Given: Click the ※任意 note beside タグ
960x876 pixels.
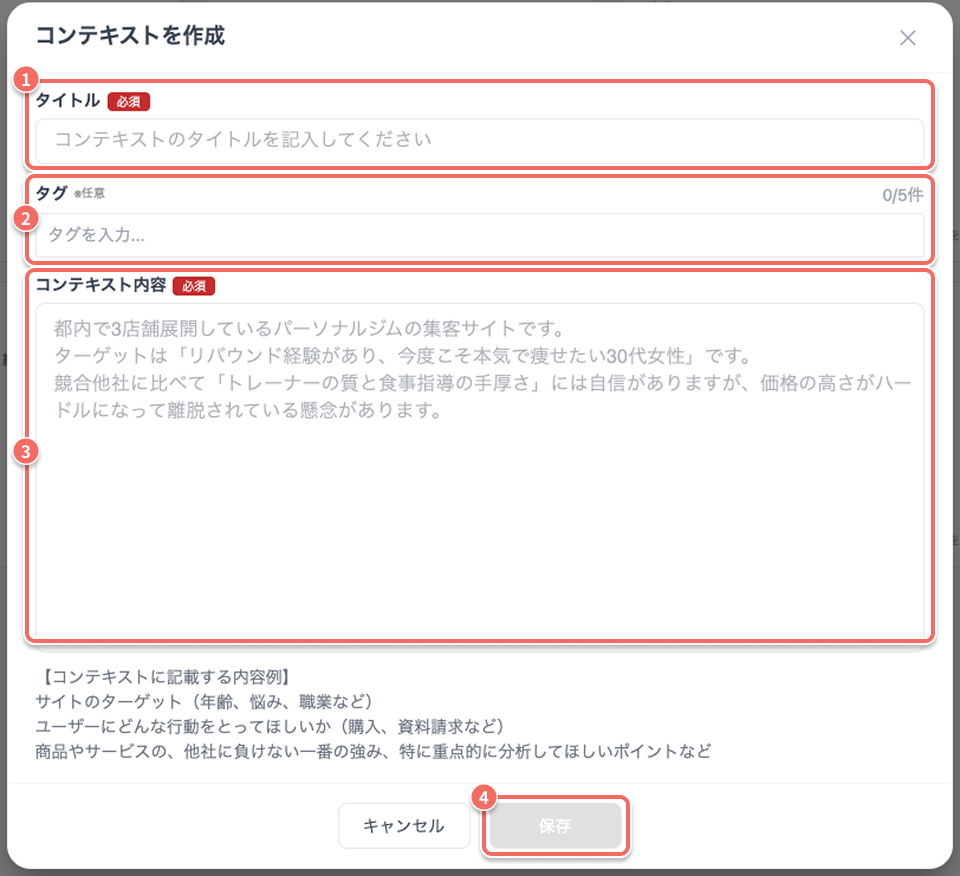Looking at the screenshot, I should pos(89,193).
